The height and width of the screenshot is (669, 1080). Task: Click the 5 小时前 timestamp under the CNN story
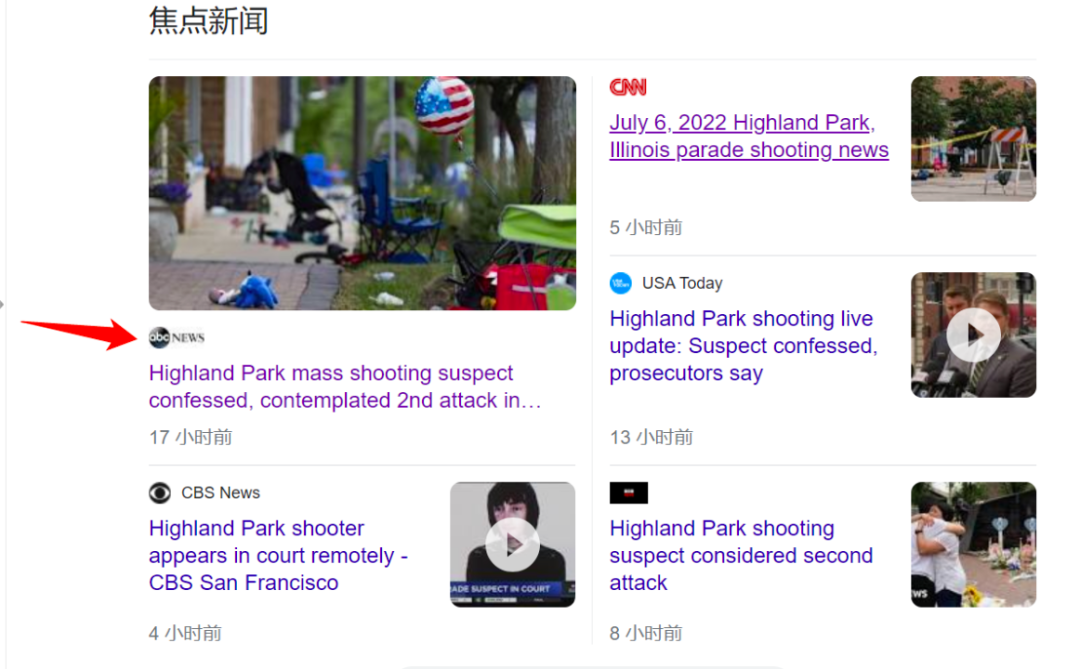[x=645, y=227]
